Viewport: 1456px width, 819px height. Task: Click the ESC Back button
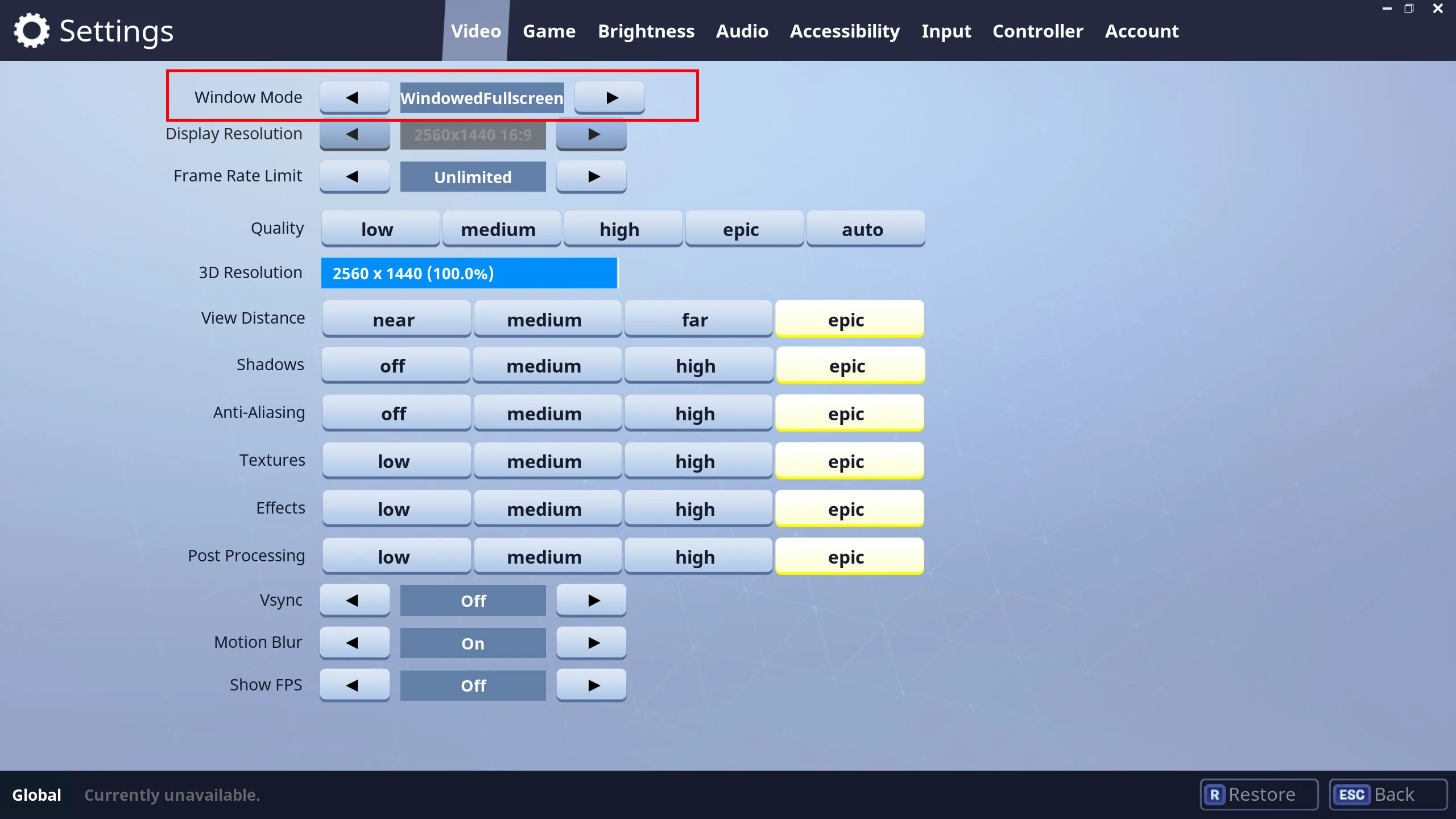1387,794
